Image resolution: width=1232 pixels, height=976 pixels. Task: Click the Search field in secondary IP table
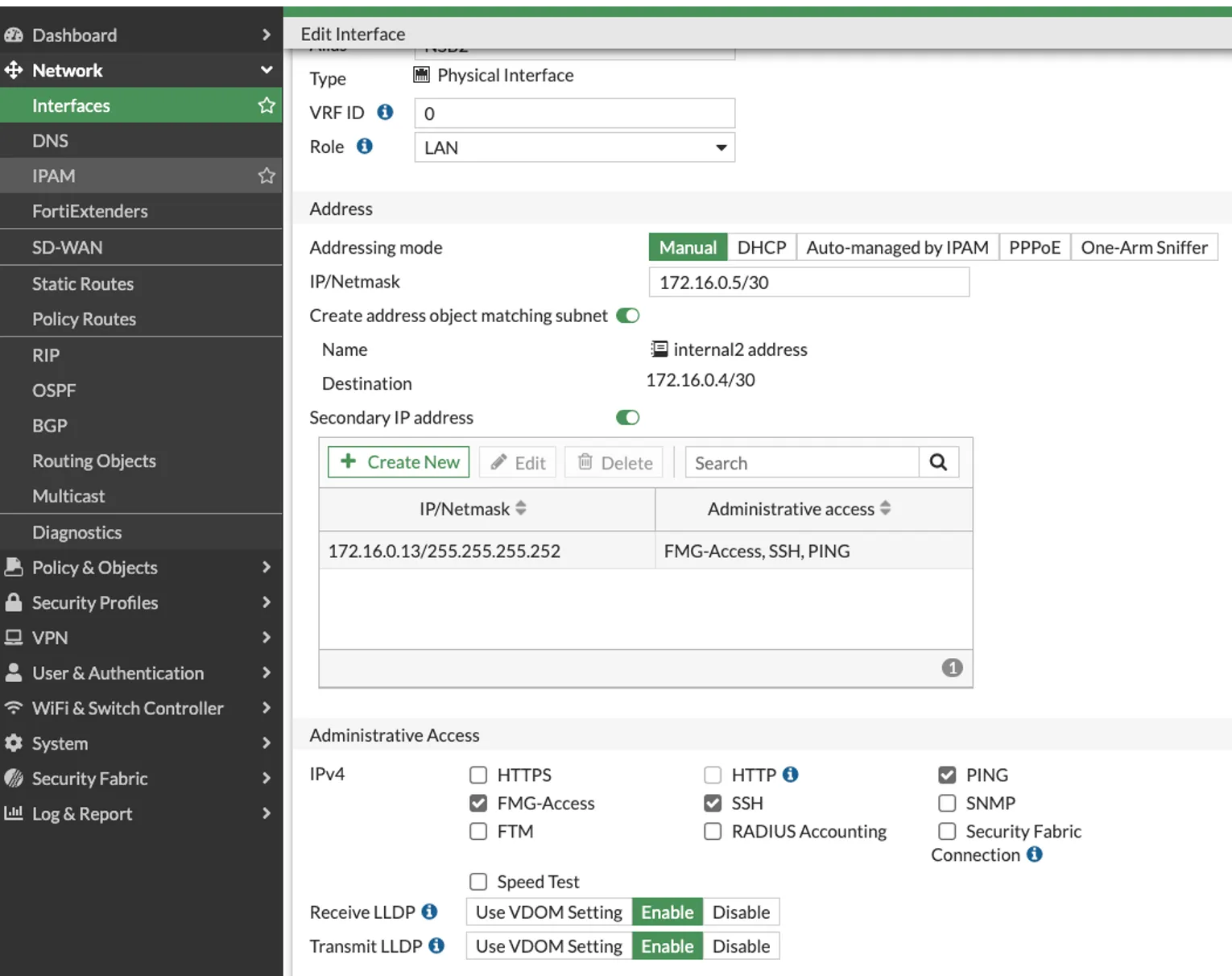coord(802,462)
